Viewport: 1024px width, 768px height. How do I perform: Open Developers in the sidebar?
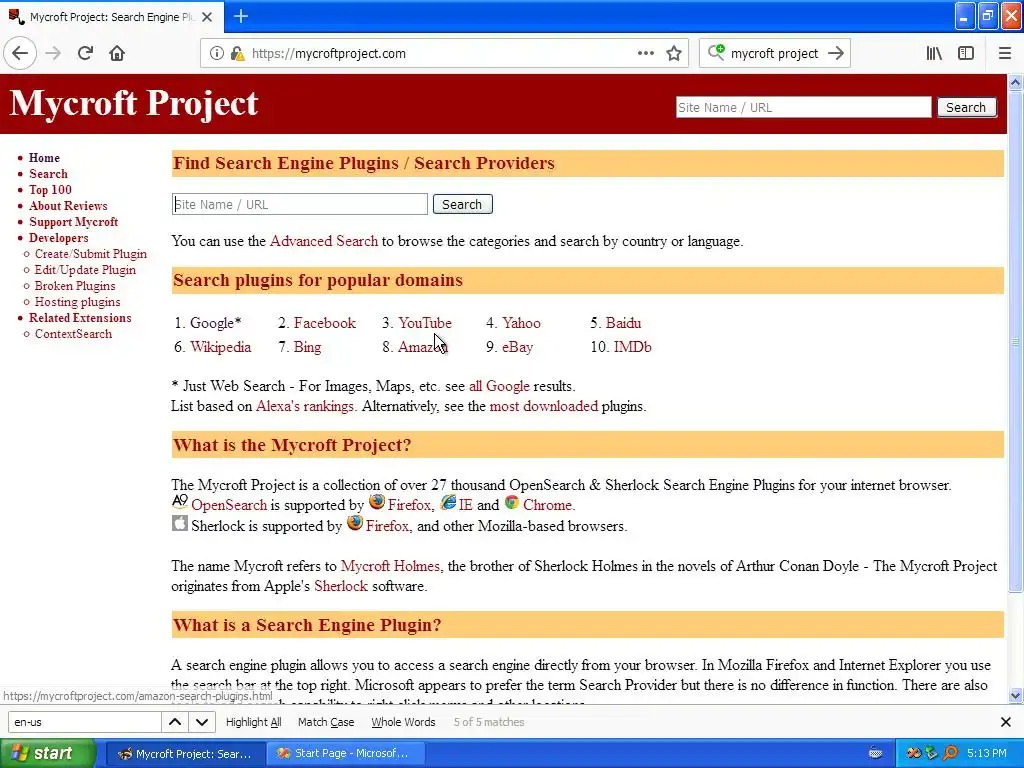point(58,238)
